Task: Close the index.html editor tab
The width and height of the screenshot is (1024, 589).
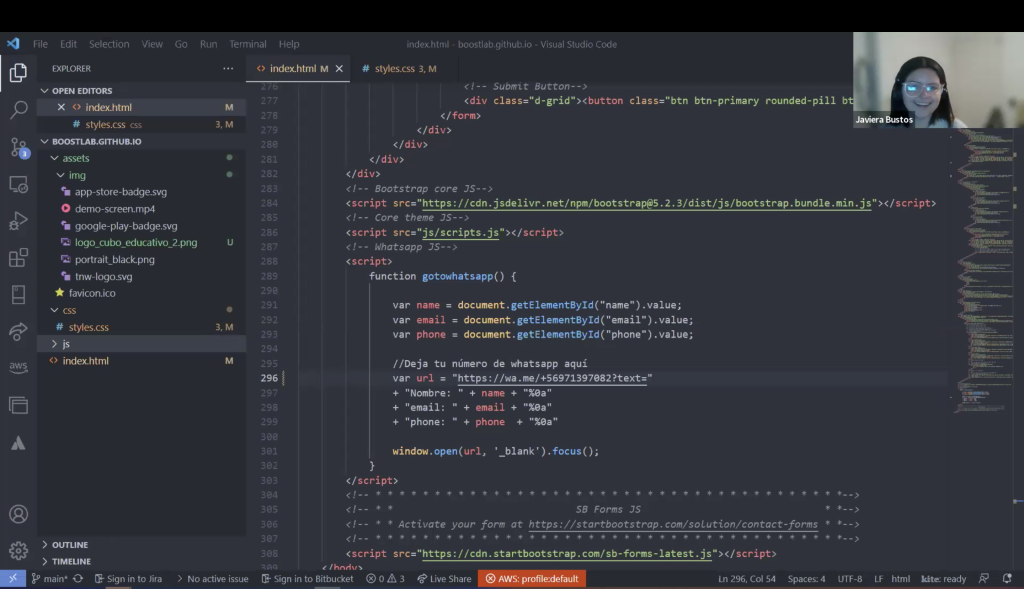Action: point(339,69)
